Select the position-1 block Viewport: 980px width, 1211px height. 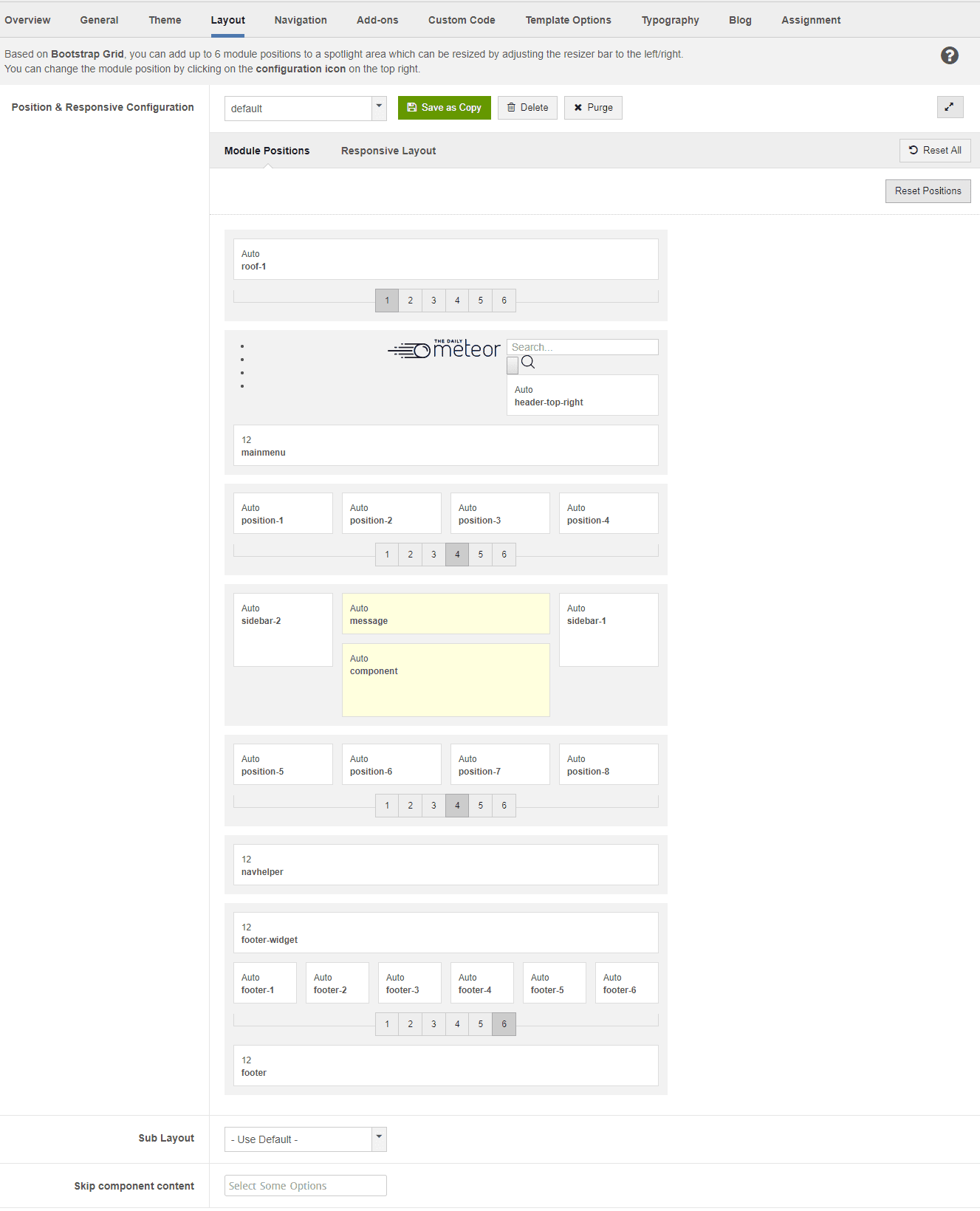283,513
